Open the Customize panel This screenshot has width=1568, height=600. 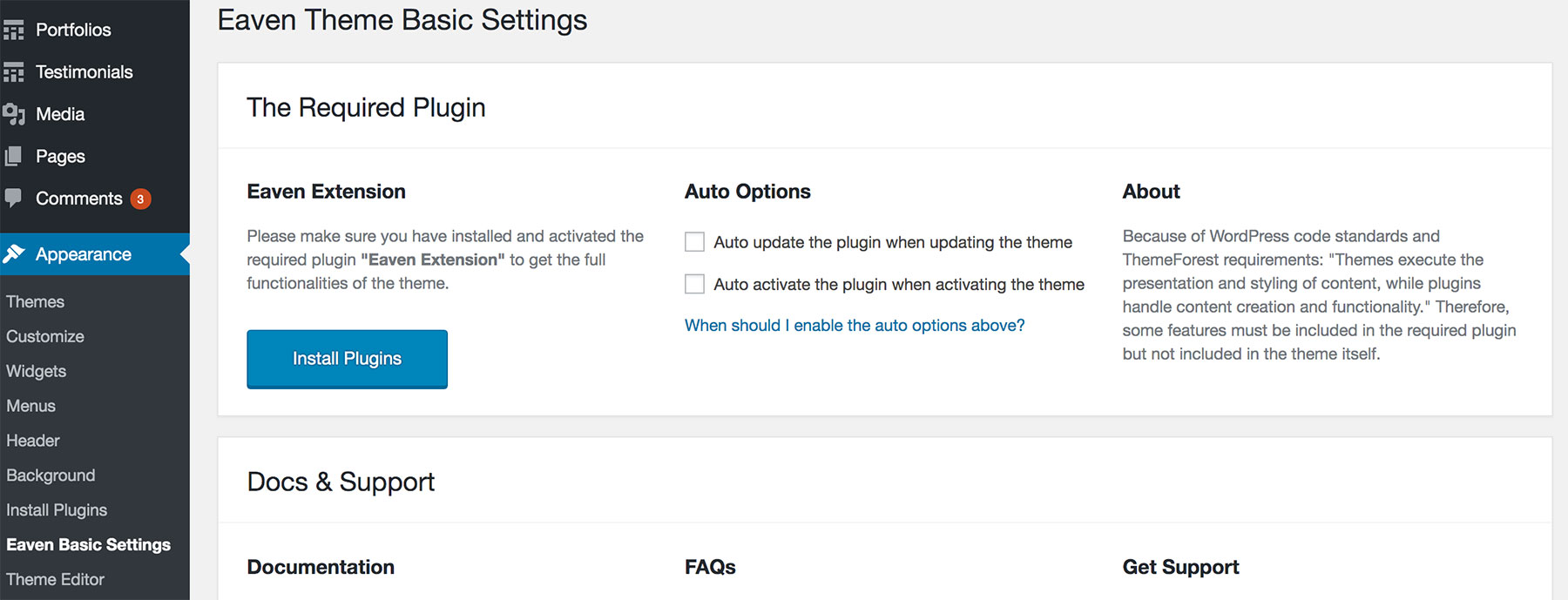pos(44,336)
